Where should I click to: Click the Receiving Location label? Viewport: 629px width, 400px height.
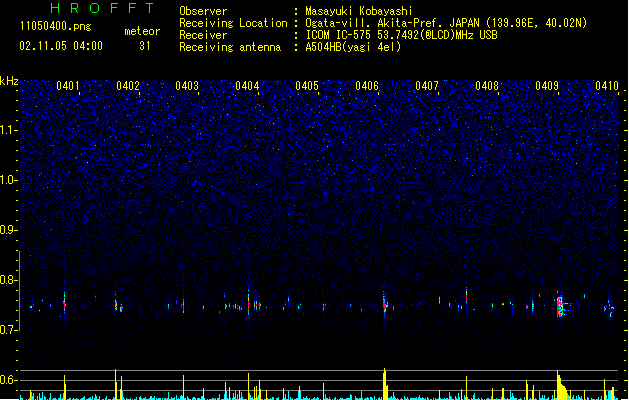pos(233,23)
